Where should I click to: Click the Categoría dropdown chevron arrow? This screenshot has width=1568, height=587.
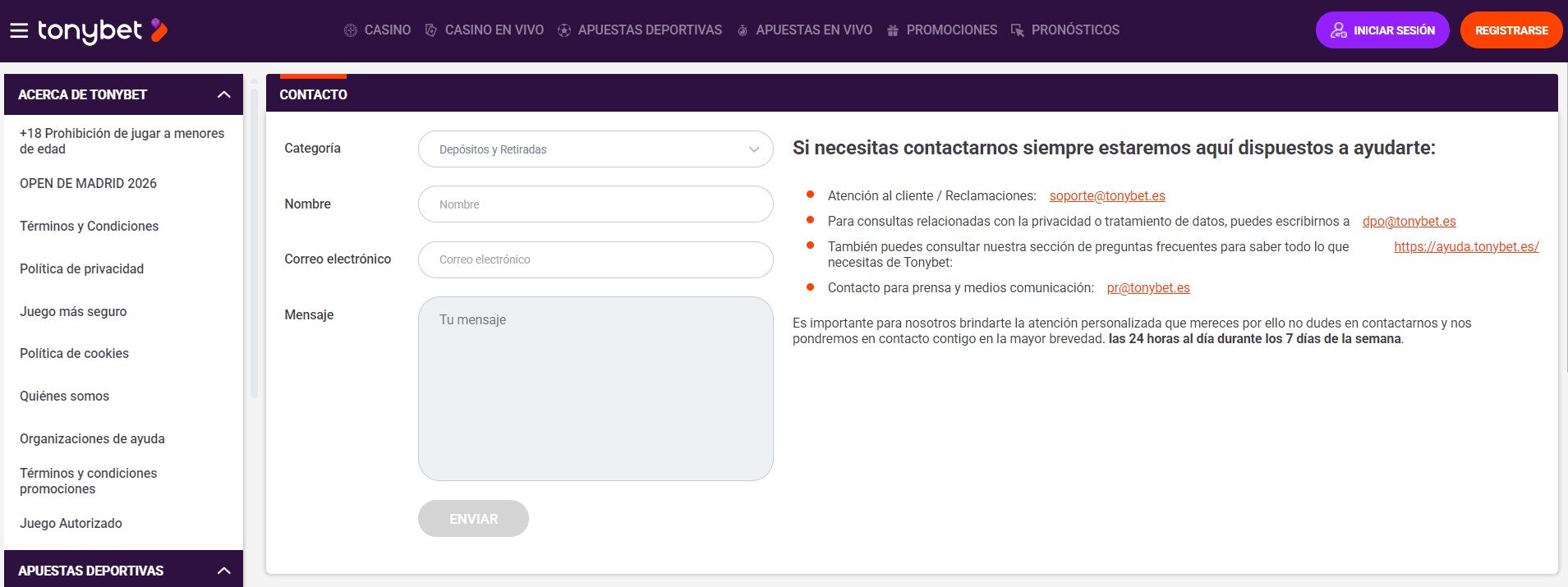point(754,149)
